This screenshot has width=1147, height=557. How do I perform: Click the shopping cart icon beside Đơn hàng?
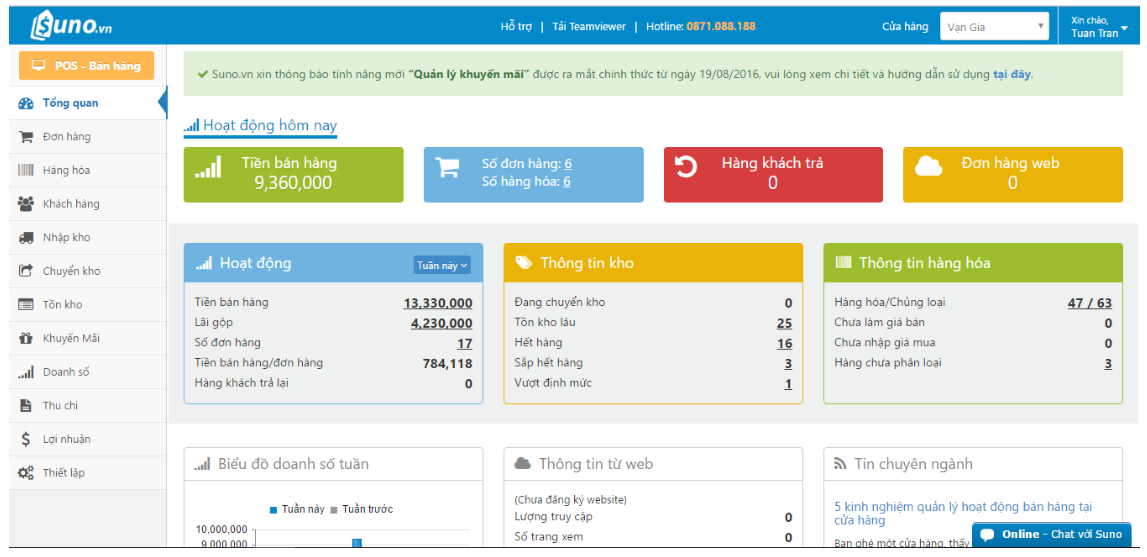coord(26,137)
